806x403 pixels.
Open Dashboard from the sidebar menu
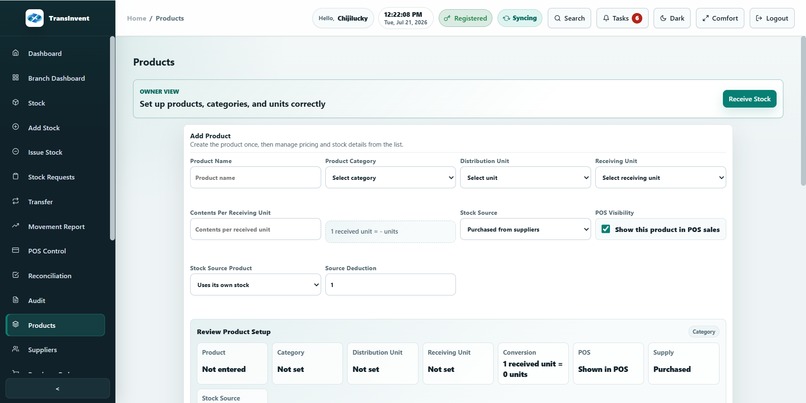click(56, 53)
